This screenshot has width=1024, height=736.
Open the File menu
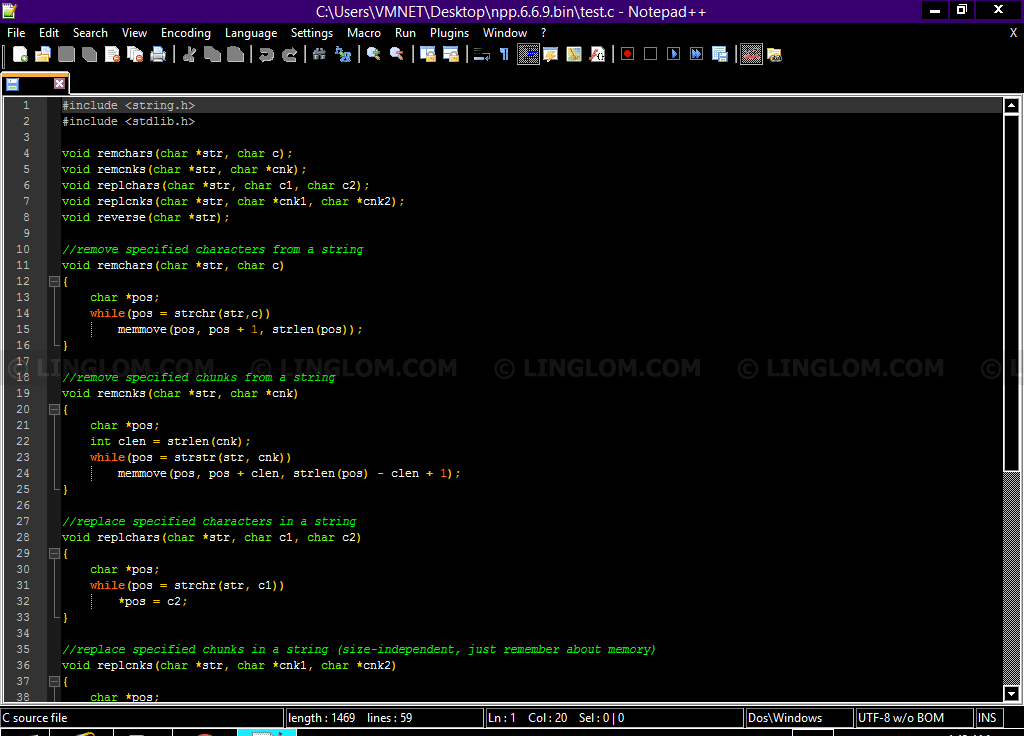(16, 33)
